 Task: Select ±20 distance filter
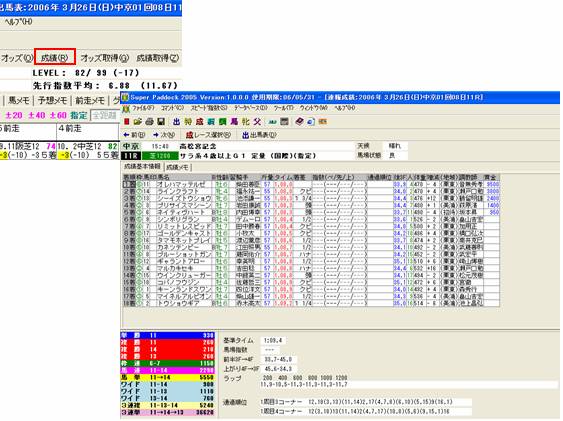pos(14,115)
